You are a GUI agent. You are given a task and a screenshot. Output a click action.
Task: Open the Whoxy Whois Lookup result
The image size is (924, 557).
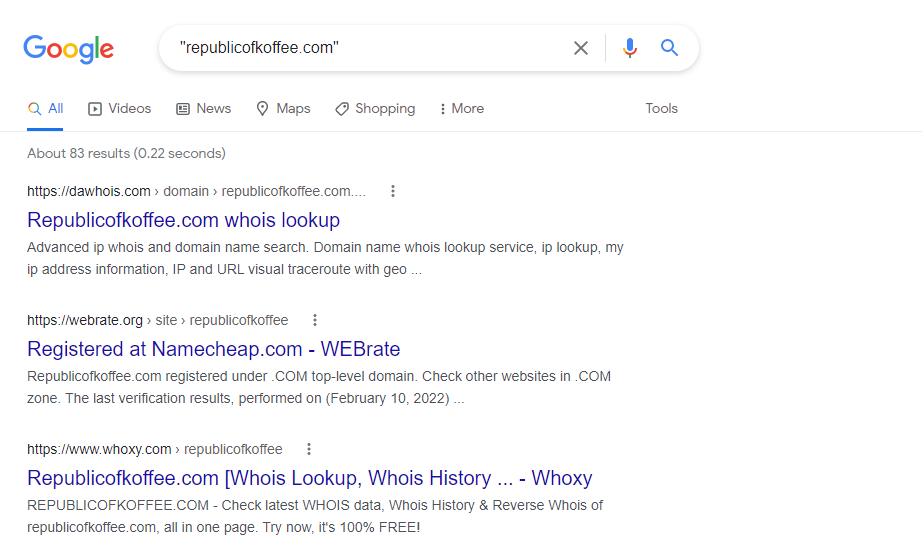(309, 478)
